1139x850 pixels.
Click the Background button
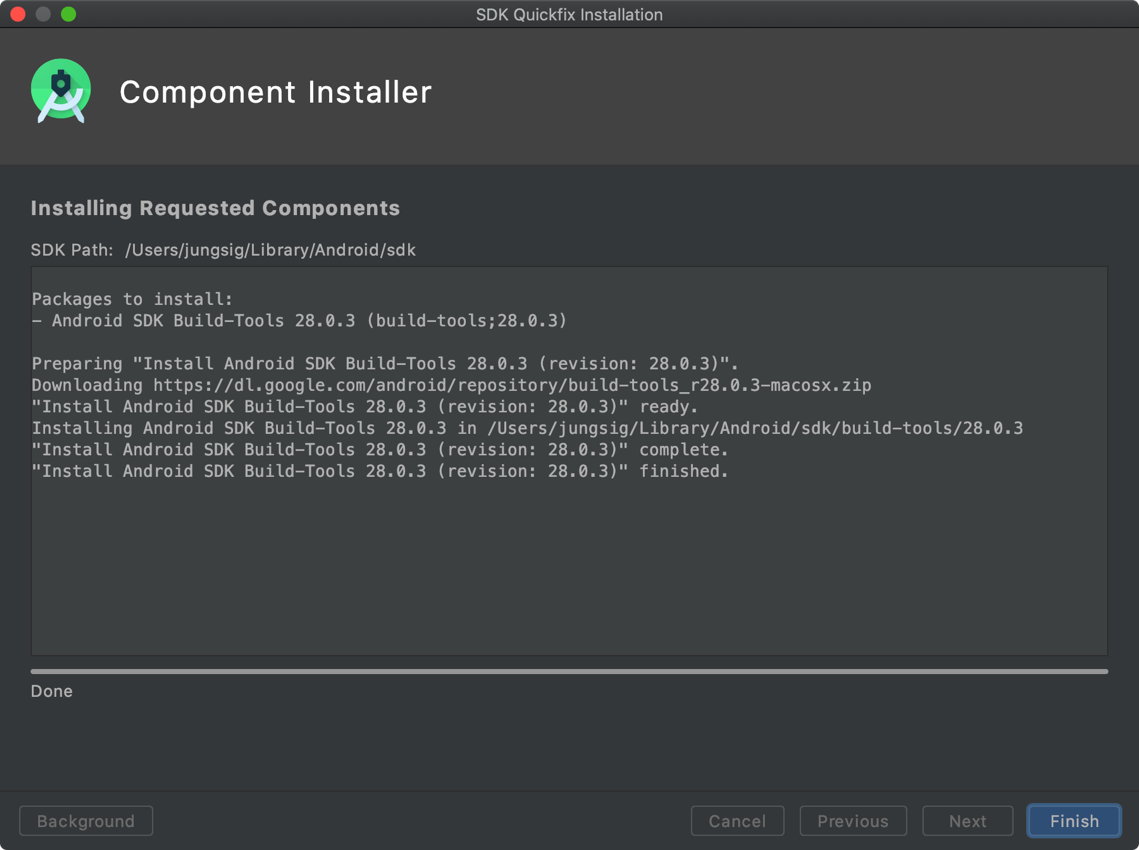point(86,821)
